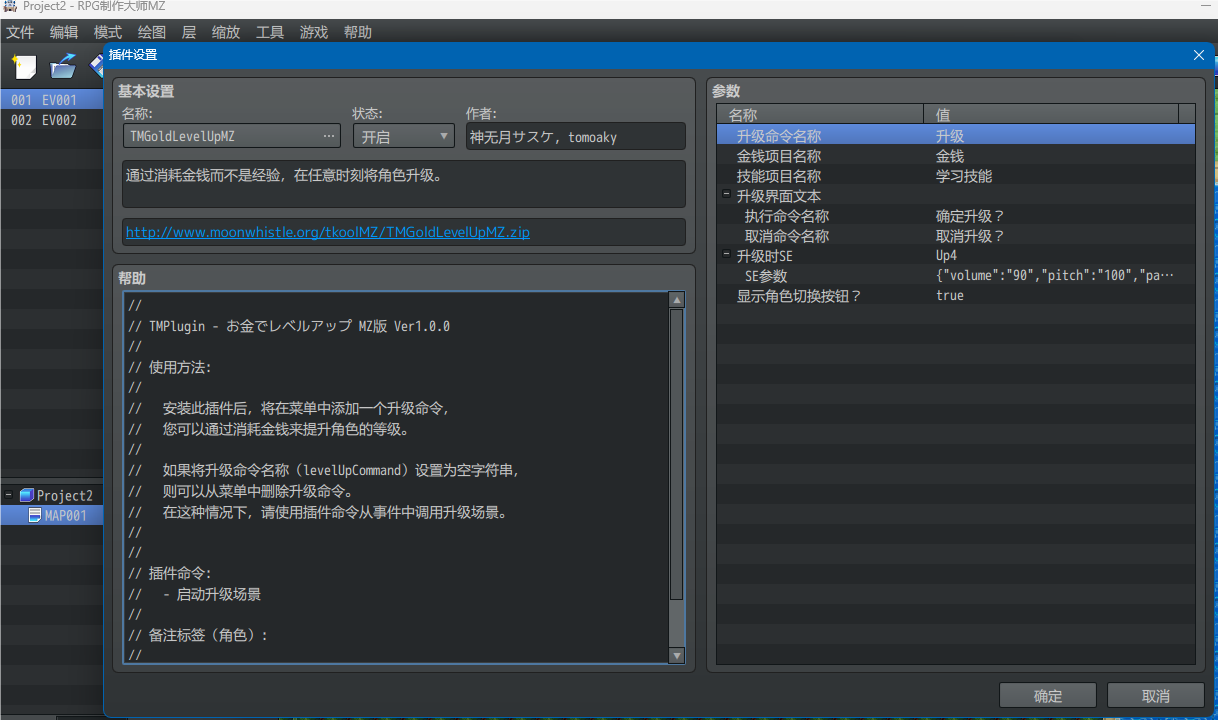Click help line 启动升级场景
This screenshot has height=720, width=1218.
pos(195,594)
